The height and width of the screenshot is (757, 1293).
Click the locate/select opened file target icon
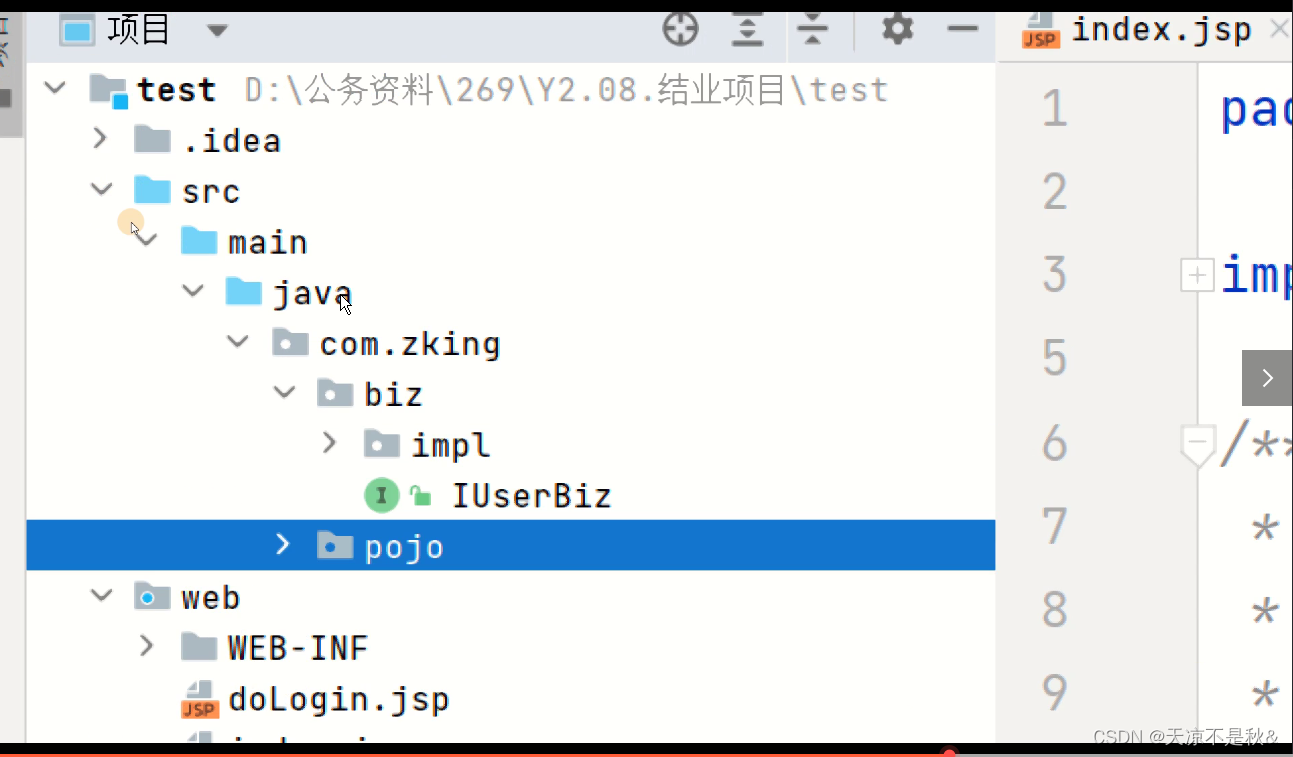coord(680,30)
